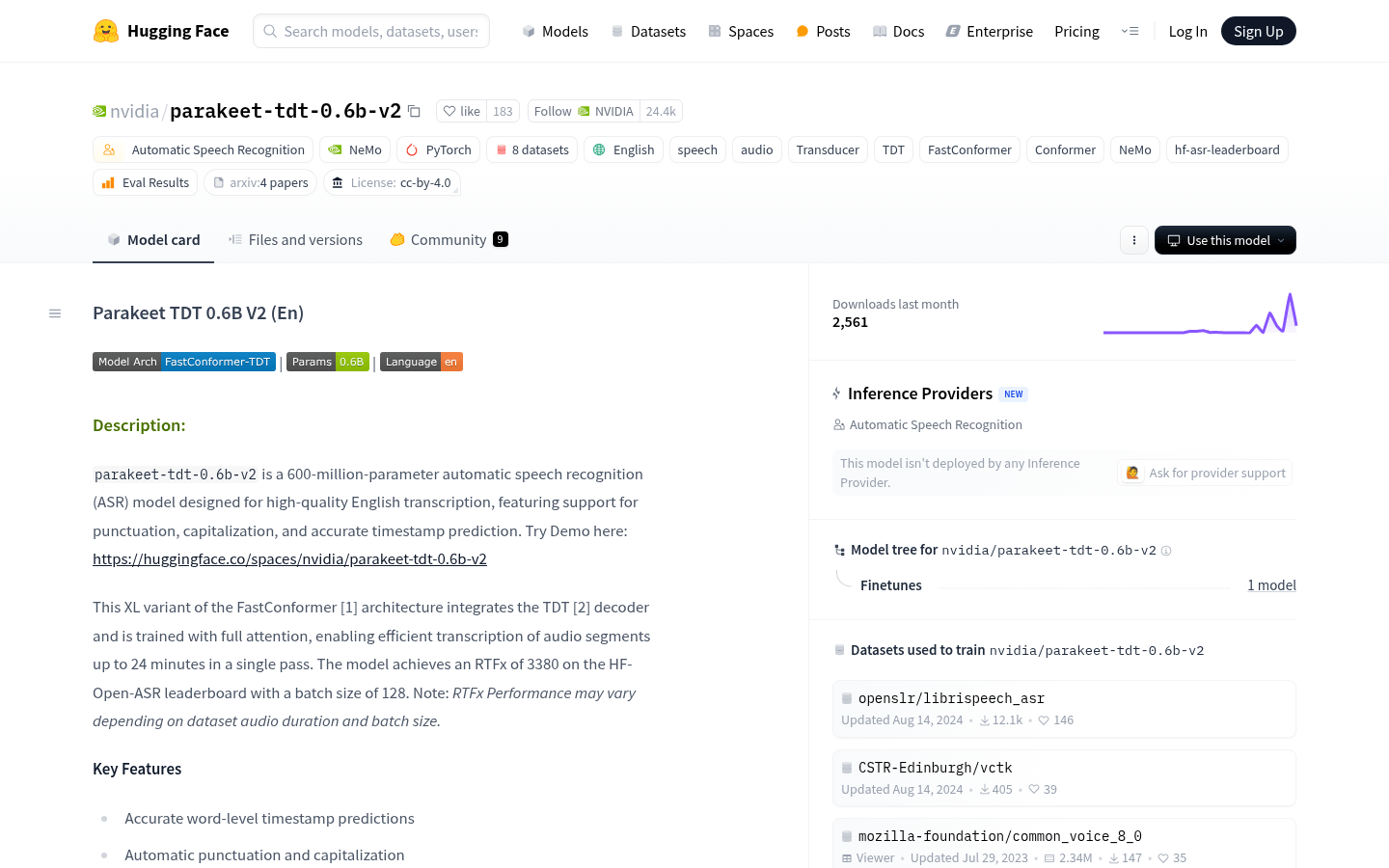Screen dimensions: 1389x868
Task: Select the Automatic Speech Recognition tag
Action: pos(203,149)
